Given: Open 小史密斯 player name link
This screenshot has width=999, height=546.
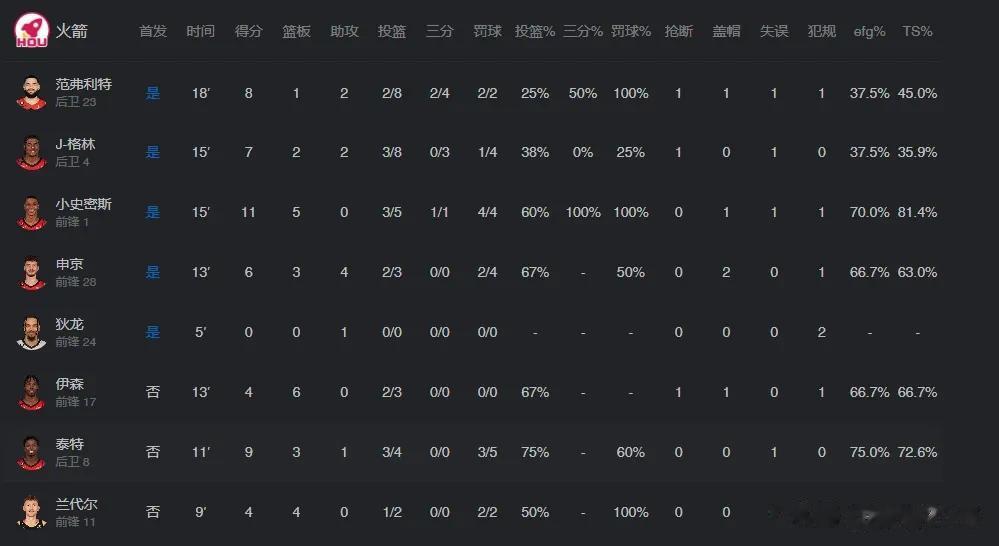Looking at the screenshot, I should coord(83,204).
